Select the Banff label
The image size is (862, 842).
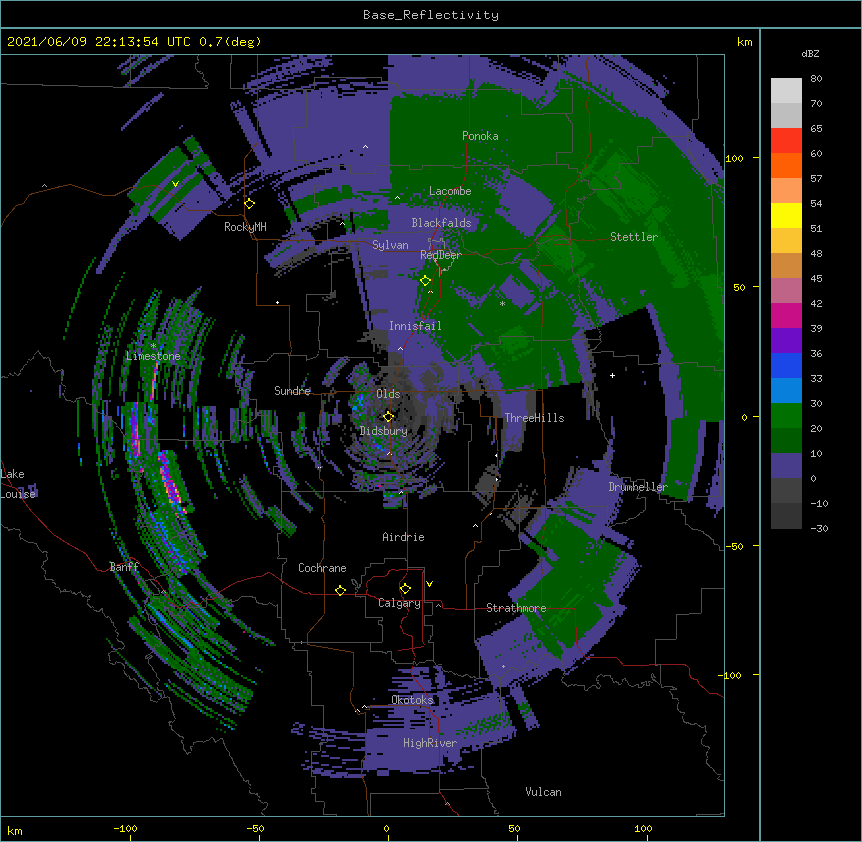tap(124, 567)
